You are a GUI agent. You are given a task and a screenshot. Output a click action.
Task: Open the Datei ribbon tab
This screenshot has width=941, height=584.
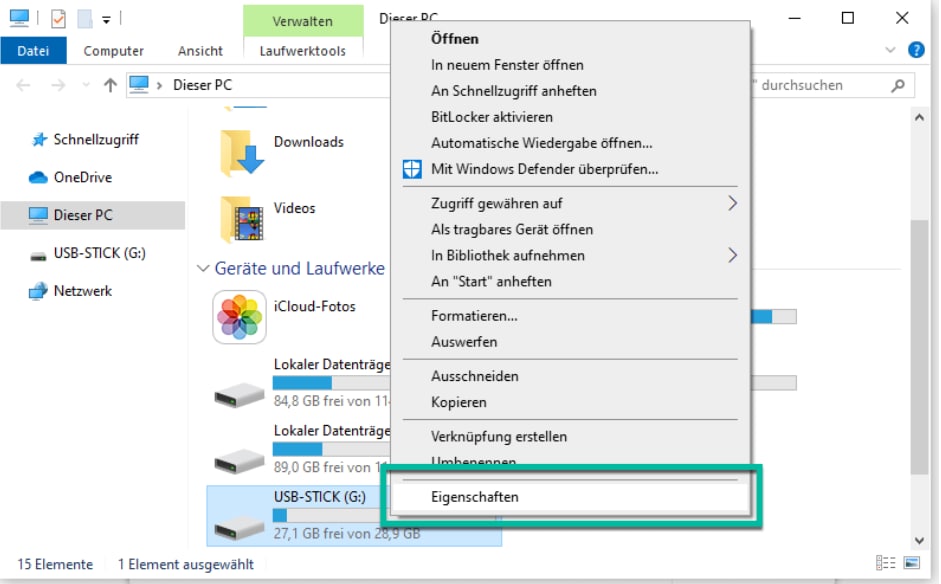(x=33, y=51)
